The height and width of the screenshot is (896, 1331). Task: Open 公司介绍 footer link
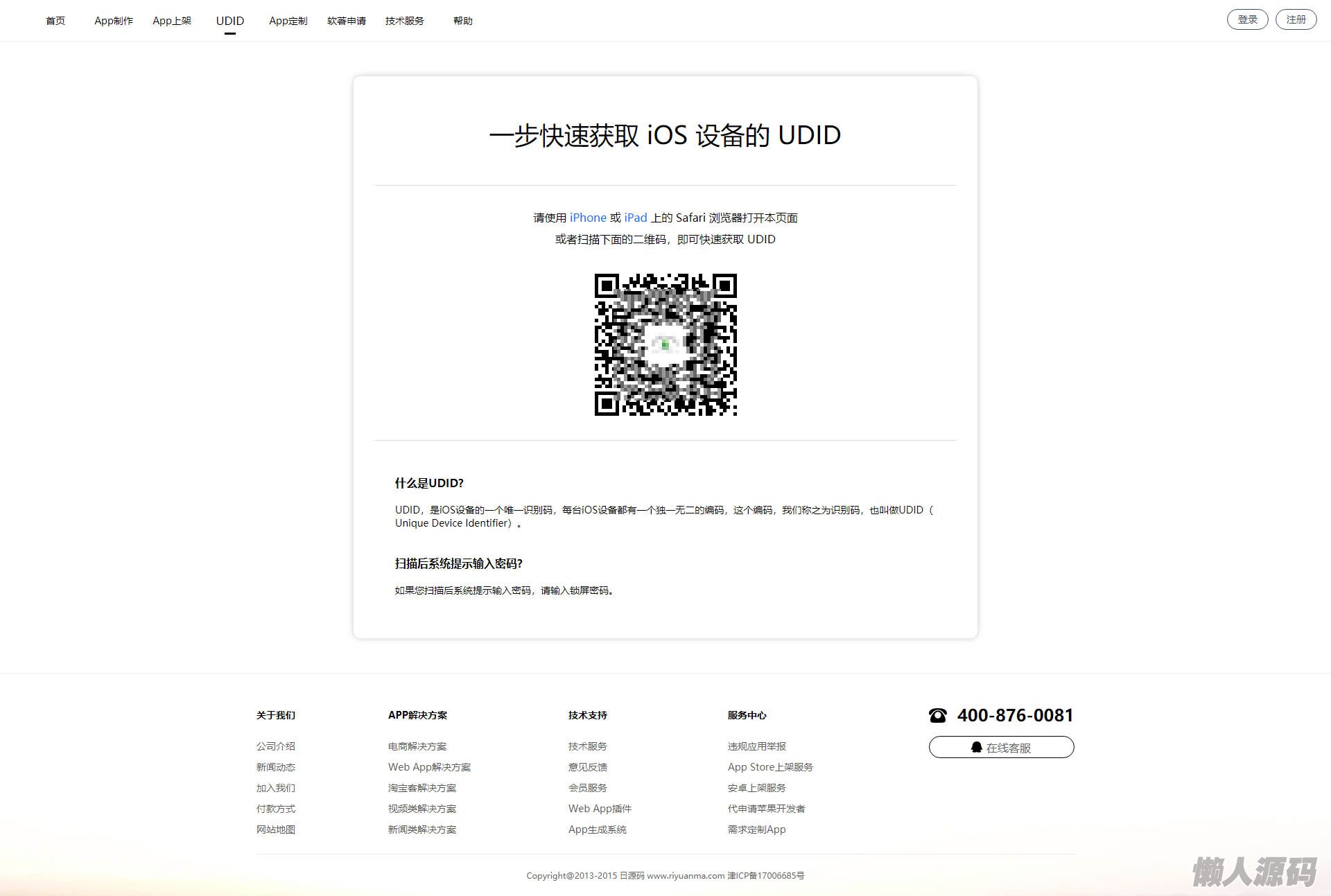tap(276, 746)
